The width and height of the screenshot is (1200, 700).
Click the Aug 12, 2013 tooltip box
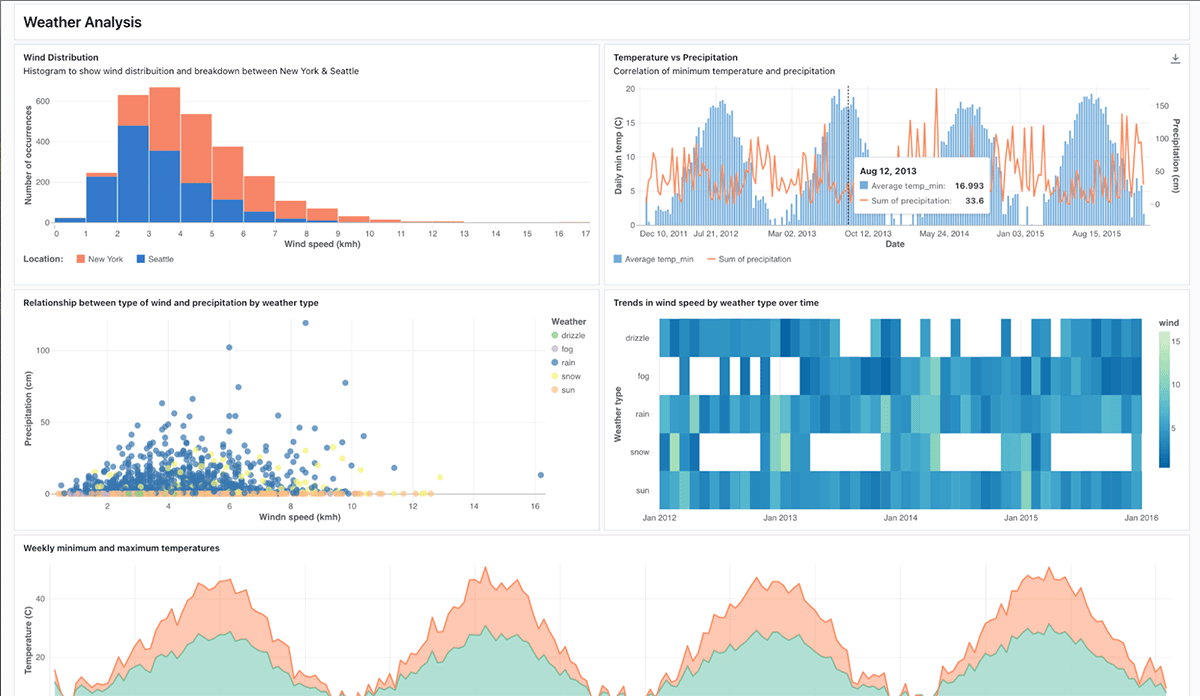[920, 186]
